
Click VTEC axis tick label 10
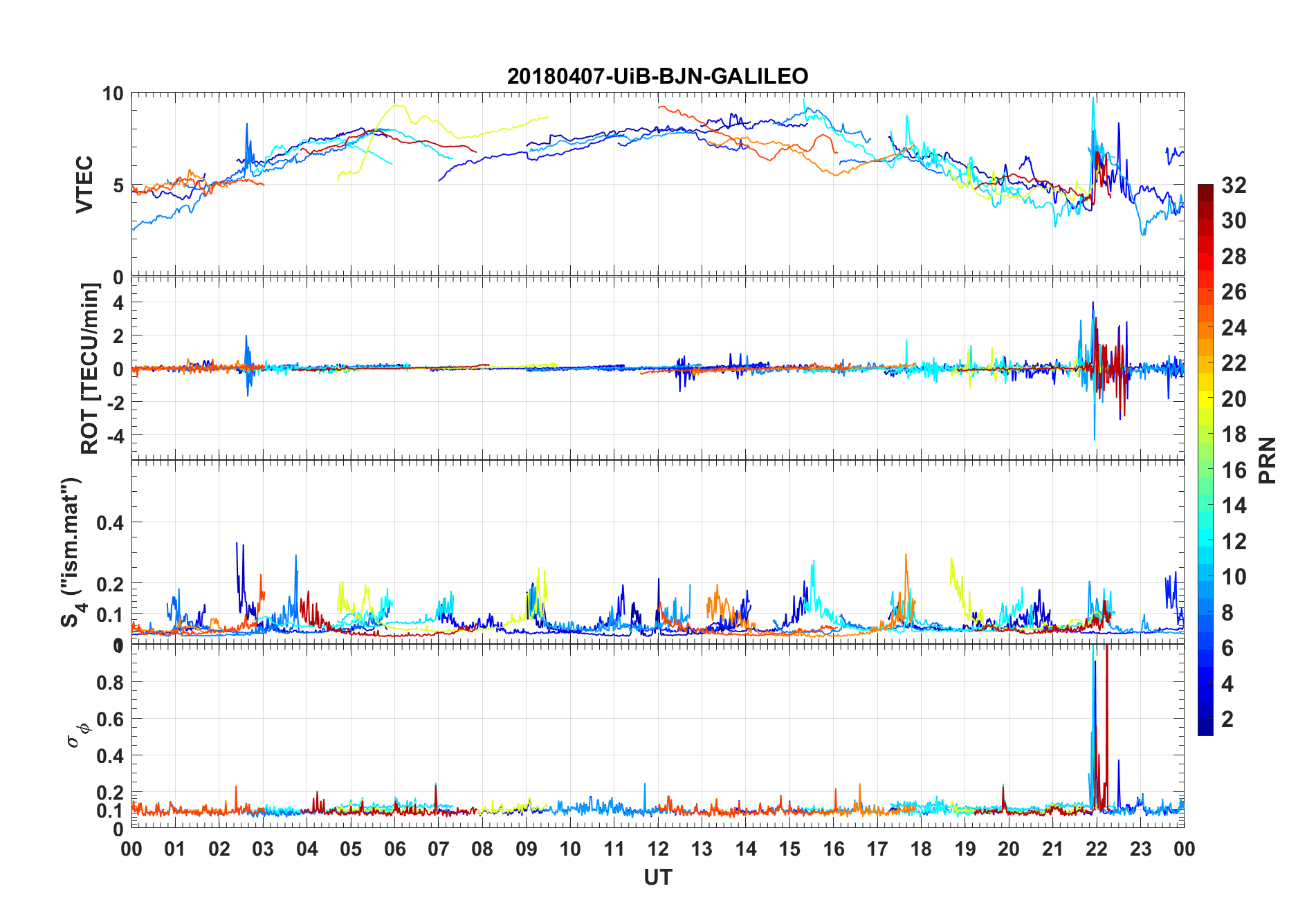tap(113, 93)
